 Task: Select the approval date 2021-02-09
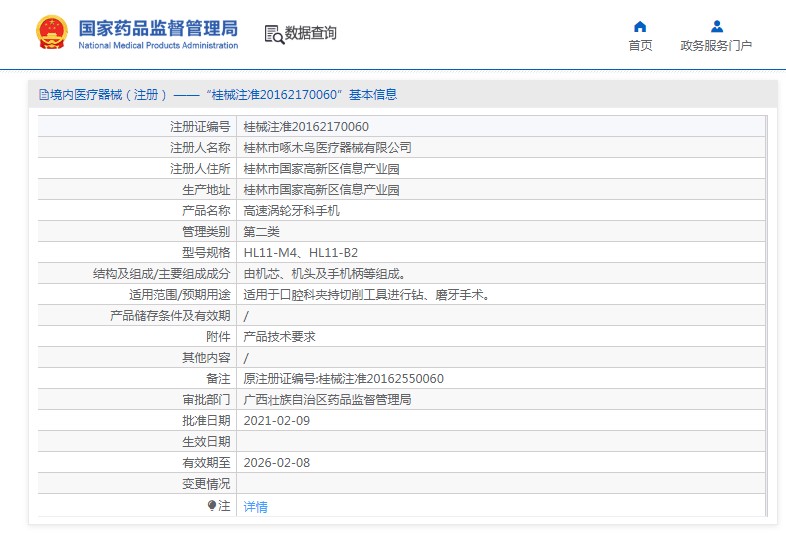(x=275, y=421)
